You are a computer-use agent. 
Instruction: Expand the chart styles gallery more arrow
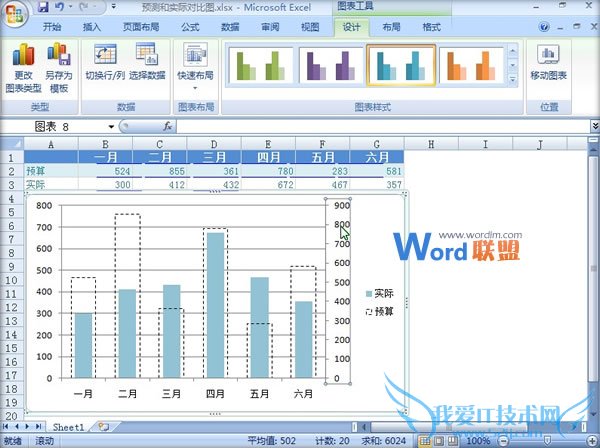(513, 80)
